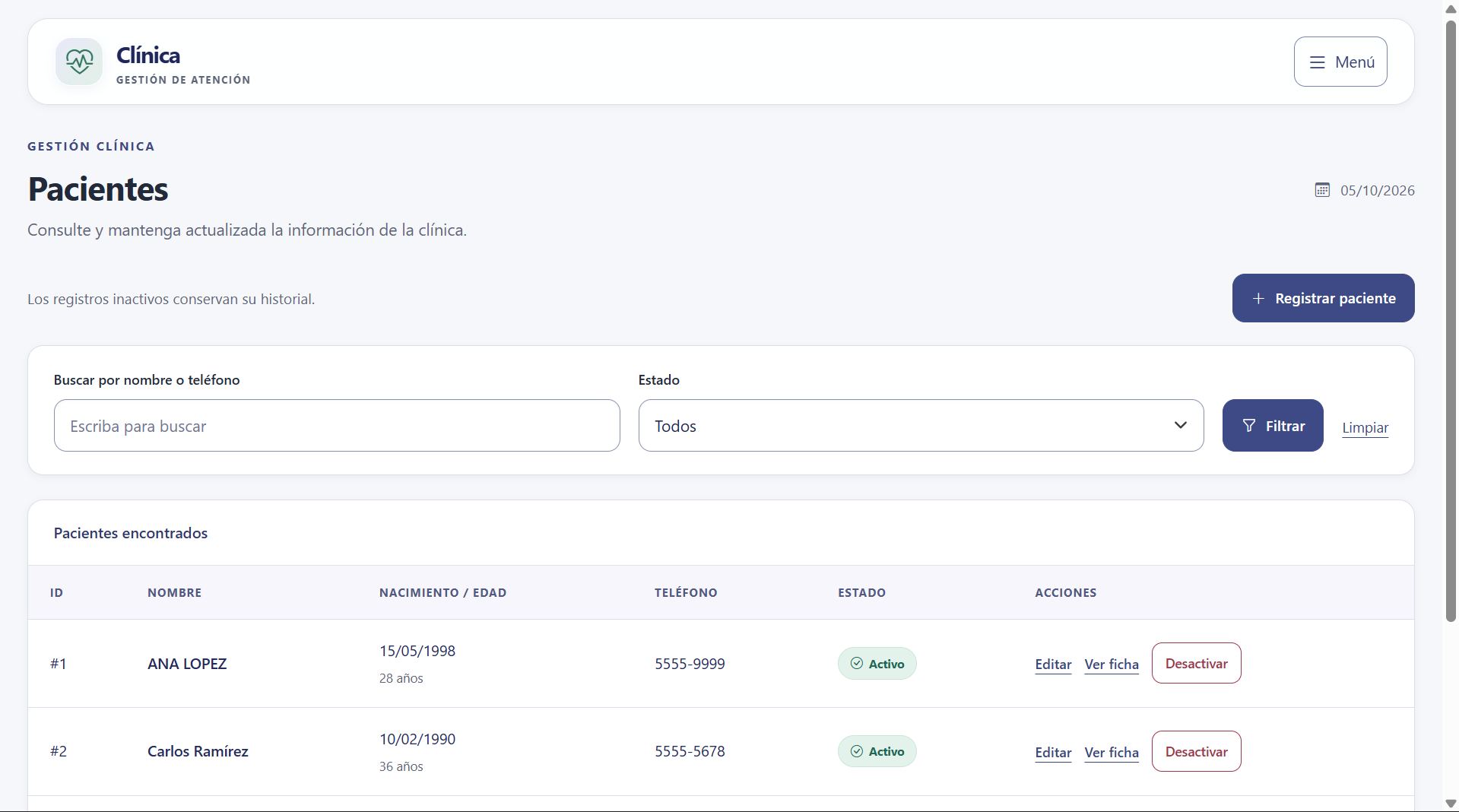Click the NACIMIENTO / EDAD column header
The width and height of the screenshot is (1459, 812).
tap(442, 593)
